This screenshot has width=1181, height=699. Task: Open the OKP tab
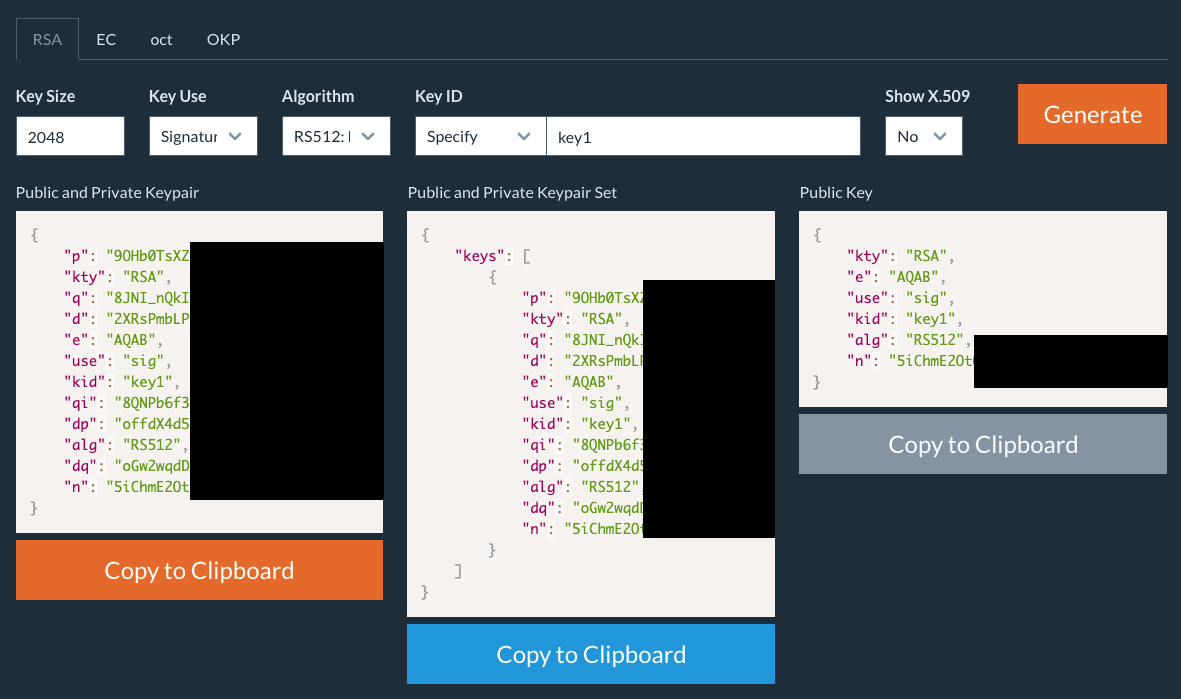point(223,39)
